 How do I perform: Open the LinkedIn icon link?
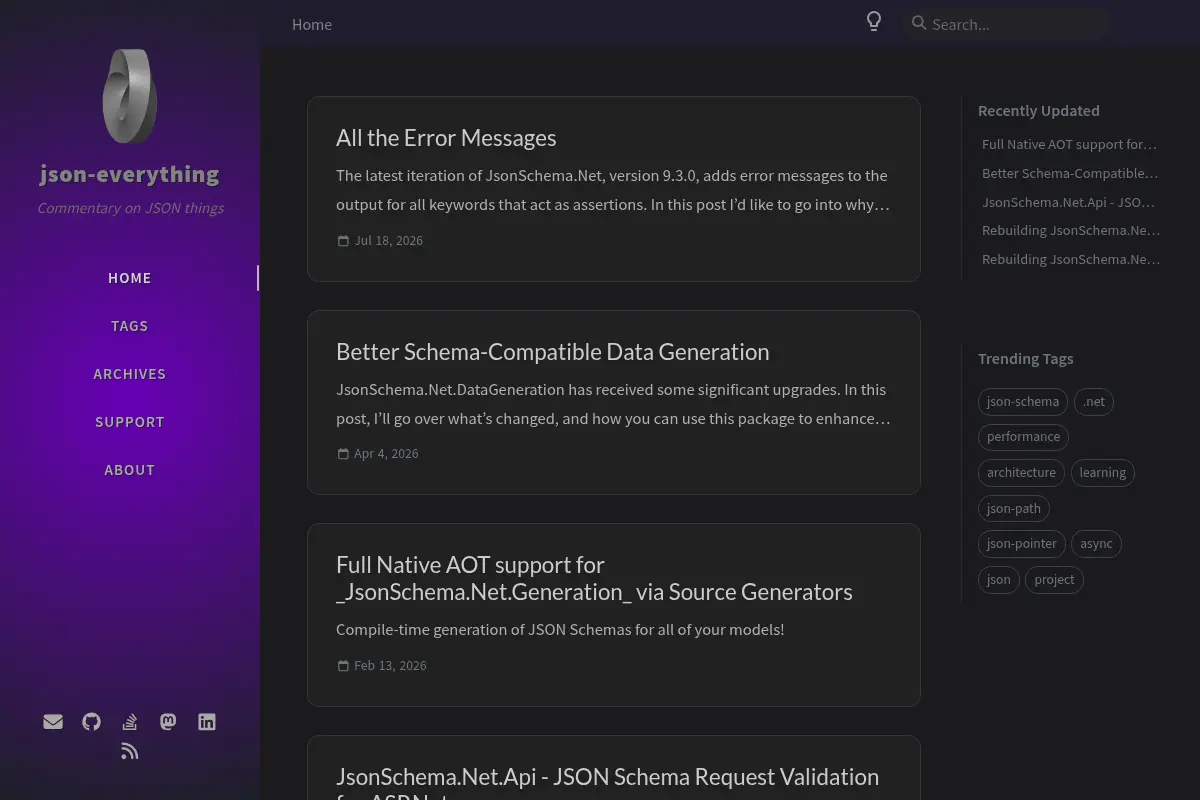point(207,722)
